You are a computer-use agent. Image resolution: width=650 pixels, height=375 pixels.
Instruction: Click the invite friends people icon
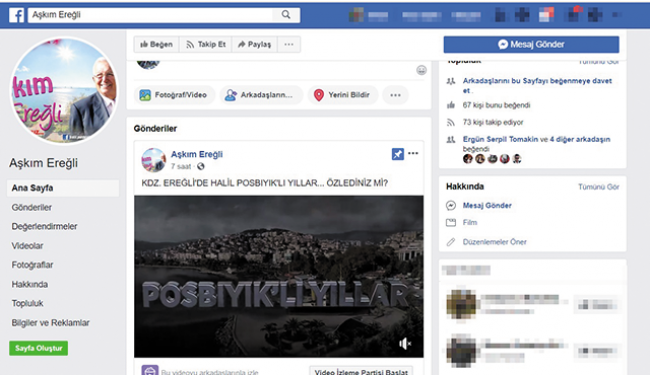pyautogui.click(x=451, y=81)
